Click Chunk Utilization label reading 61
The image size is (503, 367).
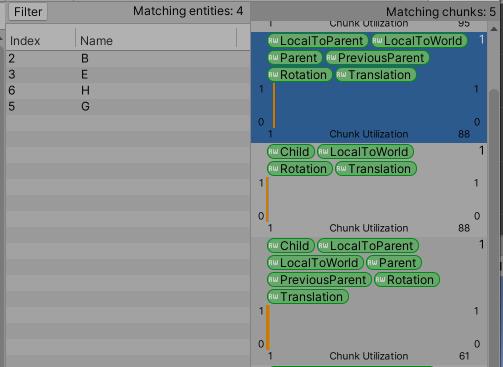tap(368, 356)
